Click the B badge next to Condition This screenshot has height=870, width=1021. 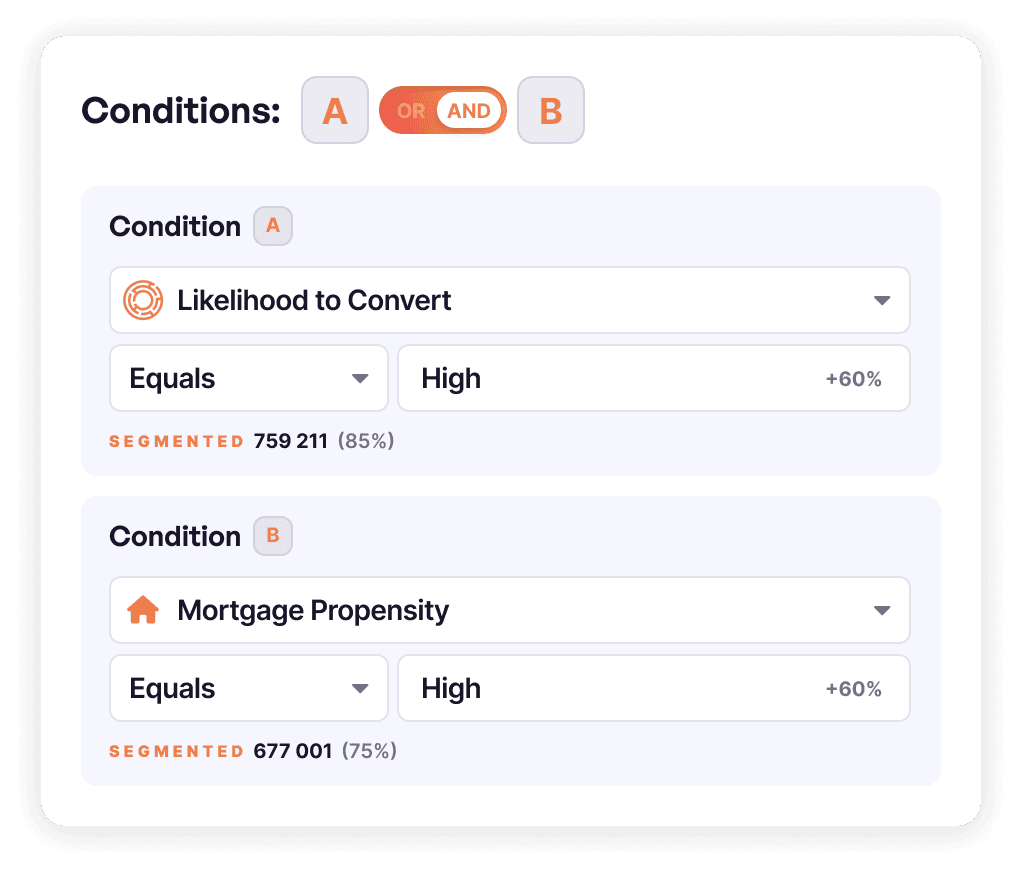coord(272,536)
